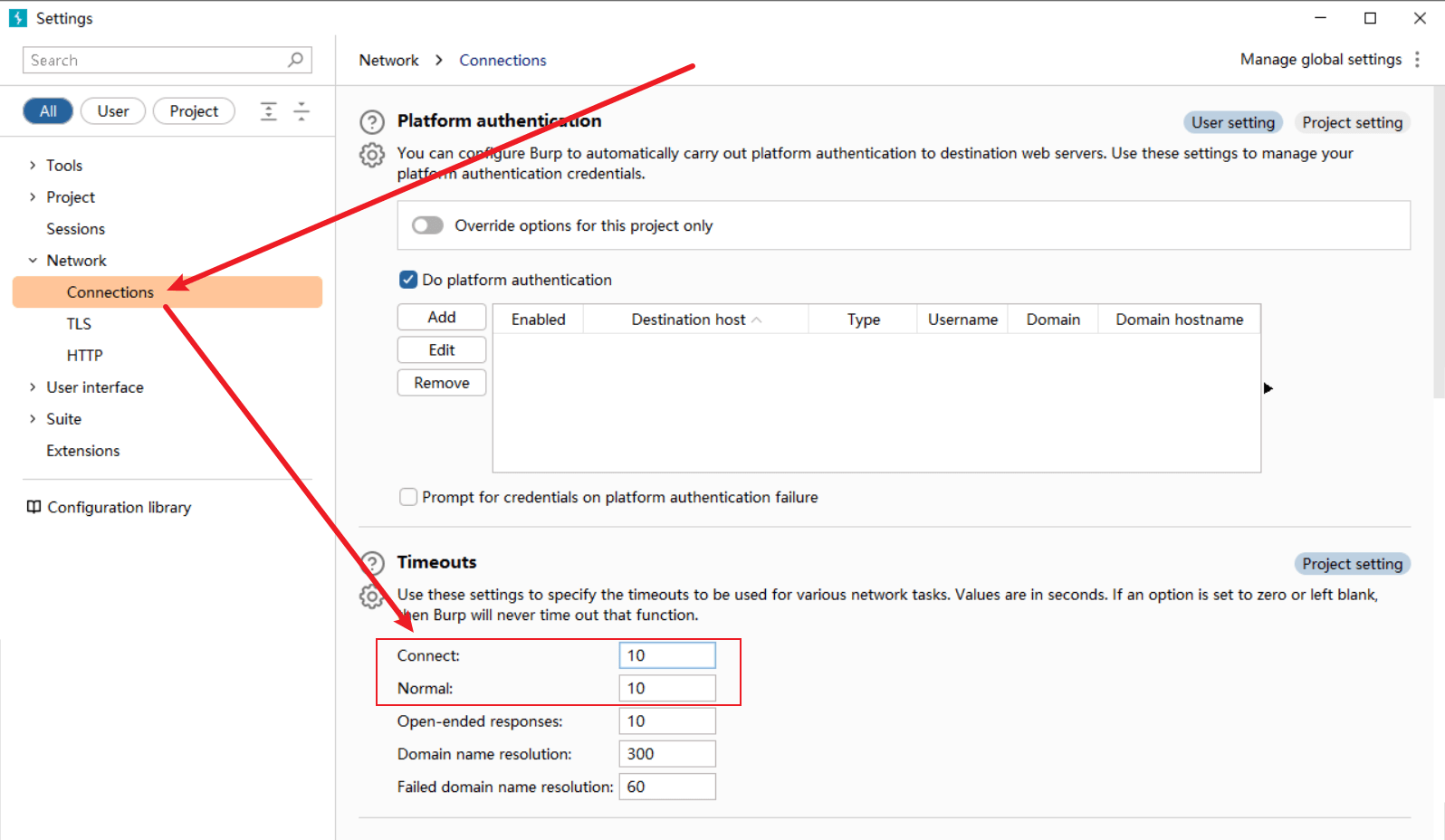Screen dimensions: 1445x840
Task: Expand the Tools tree node
Action: 33,166
